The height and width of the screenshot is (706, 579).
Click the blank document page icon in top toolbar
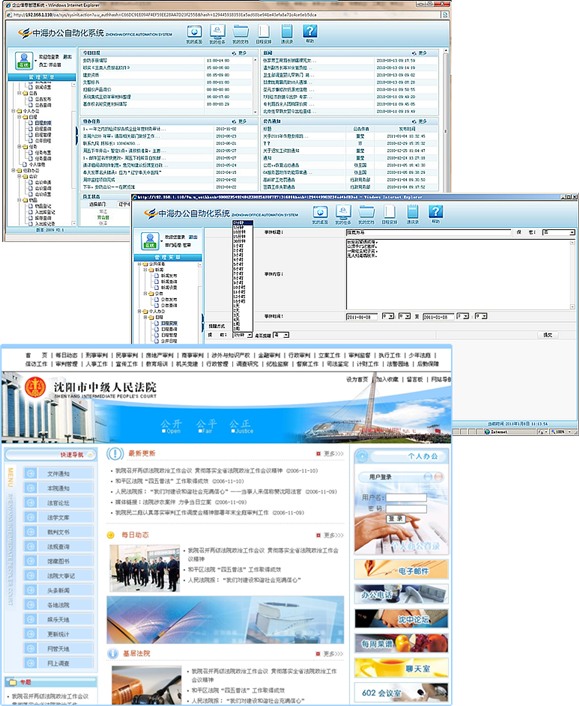[263, 32]
